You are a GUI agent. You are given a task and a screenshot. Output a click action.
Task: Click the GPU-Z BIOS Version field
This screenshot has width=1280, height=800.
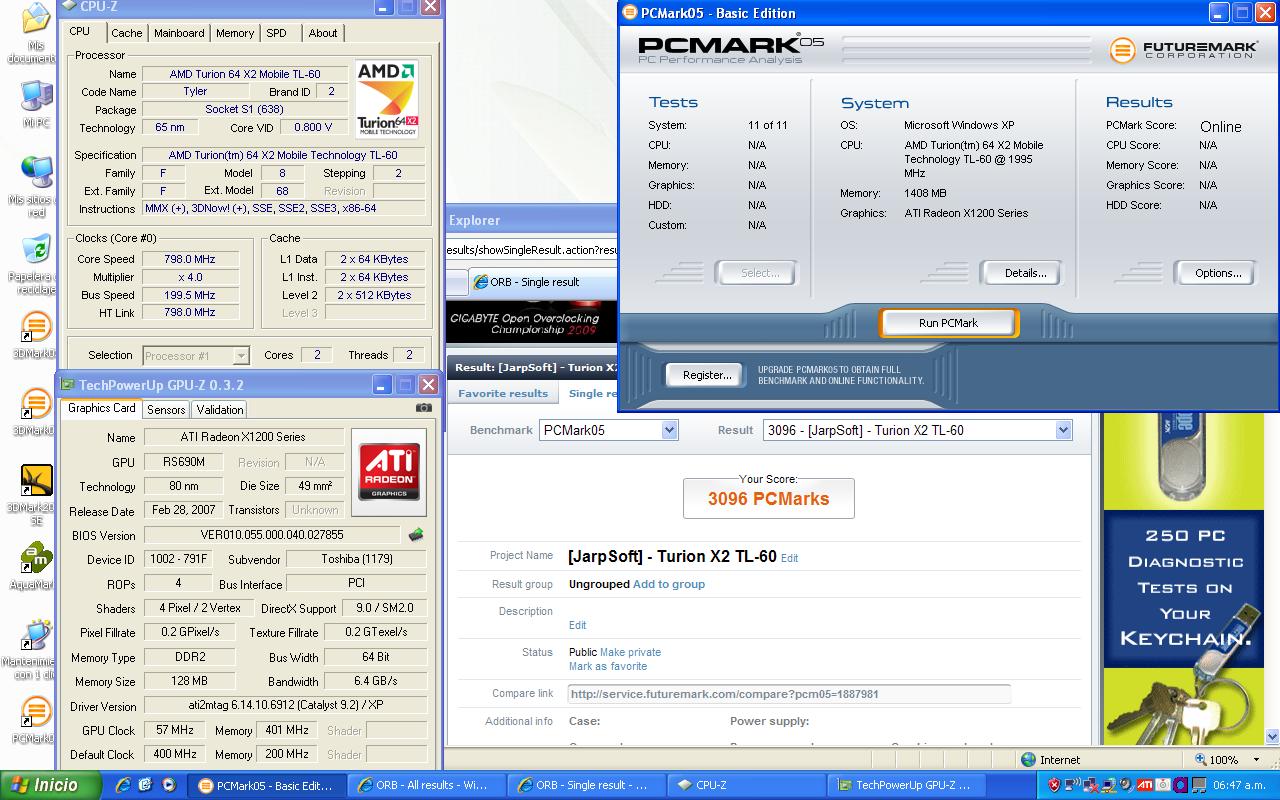272,535
